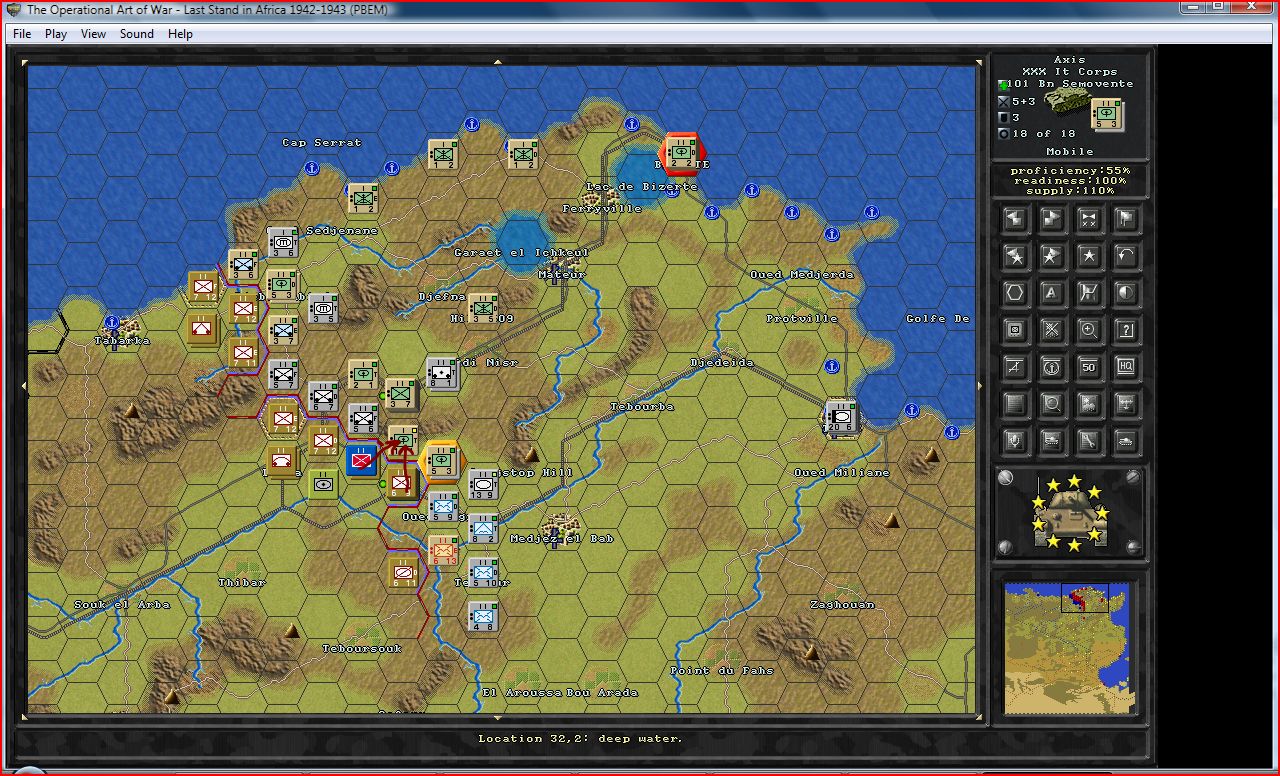Click the half-shaded circle button
Screen dimensions: 1280x776
1126,293
